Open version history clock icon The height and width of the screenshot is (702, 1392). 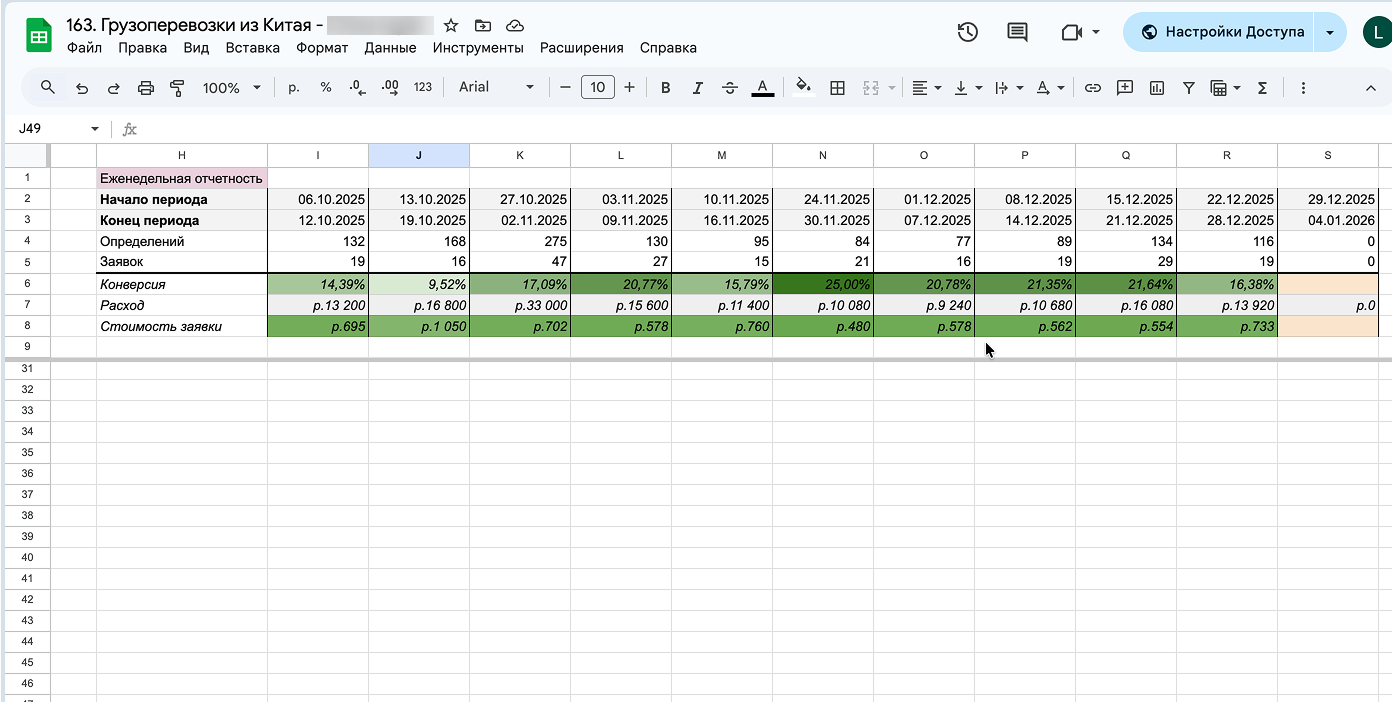click(967, 32)
